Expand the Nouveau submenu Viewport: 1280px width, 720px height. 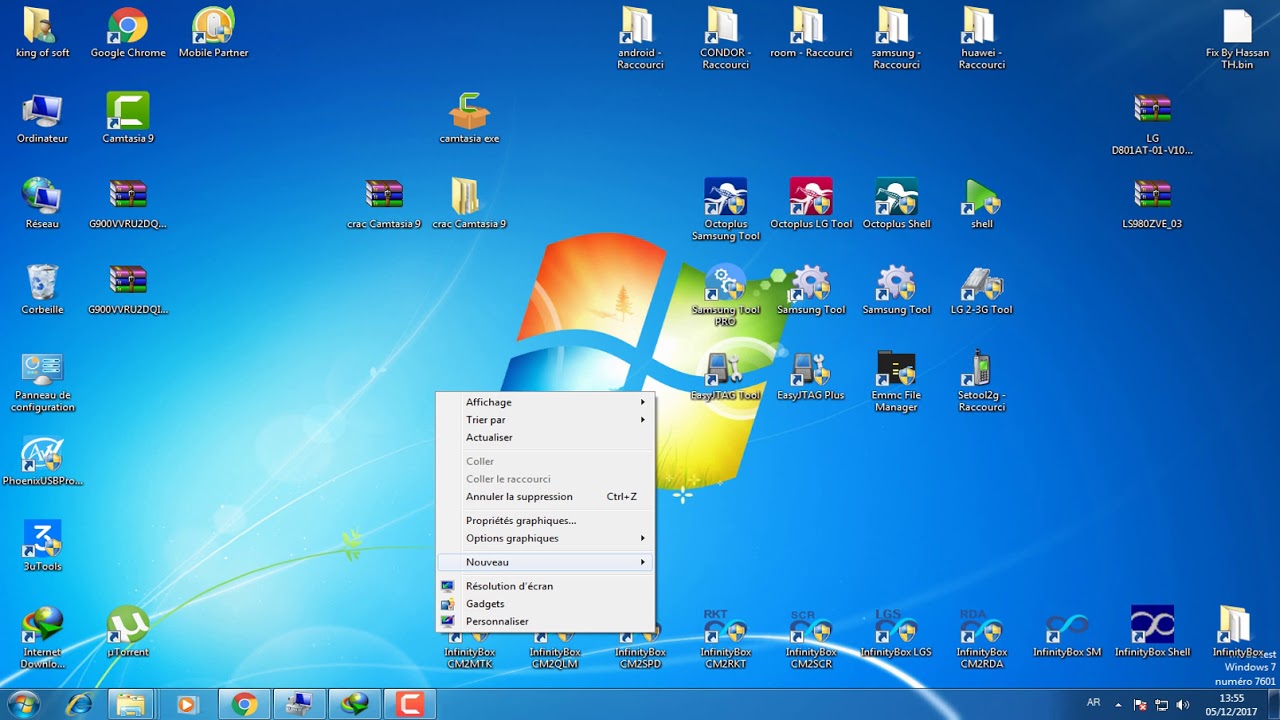[546, 562]
